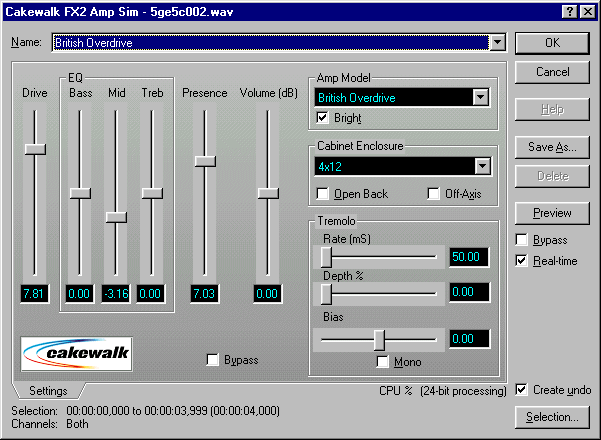Image resolution: width=601 pixels, height=440 pixels.
Task: Click the title bar help question mark
Action: point(570,11)
